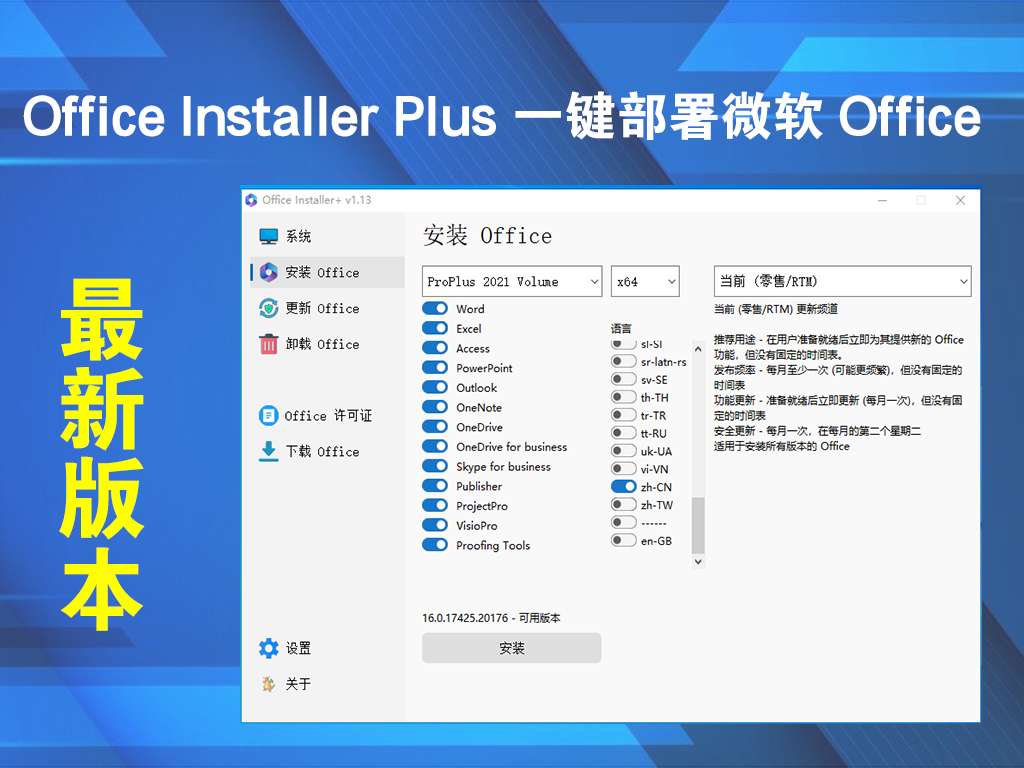Open the 当前 (零售/RTM) channel dropdown

842,281
